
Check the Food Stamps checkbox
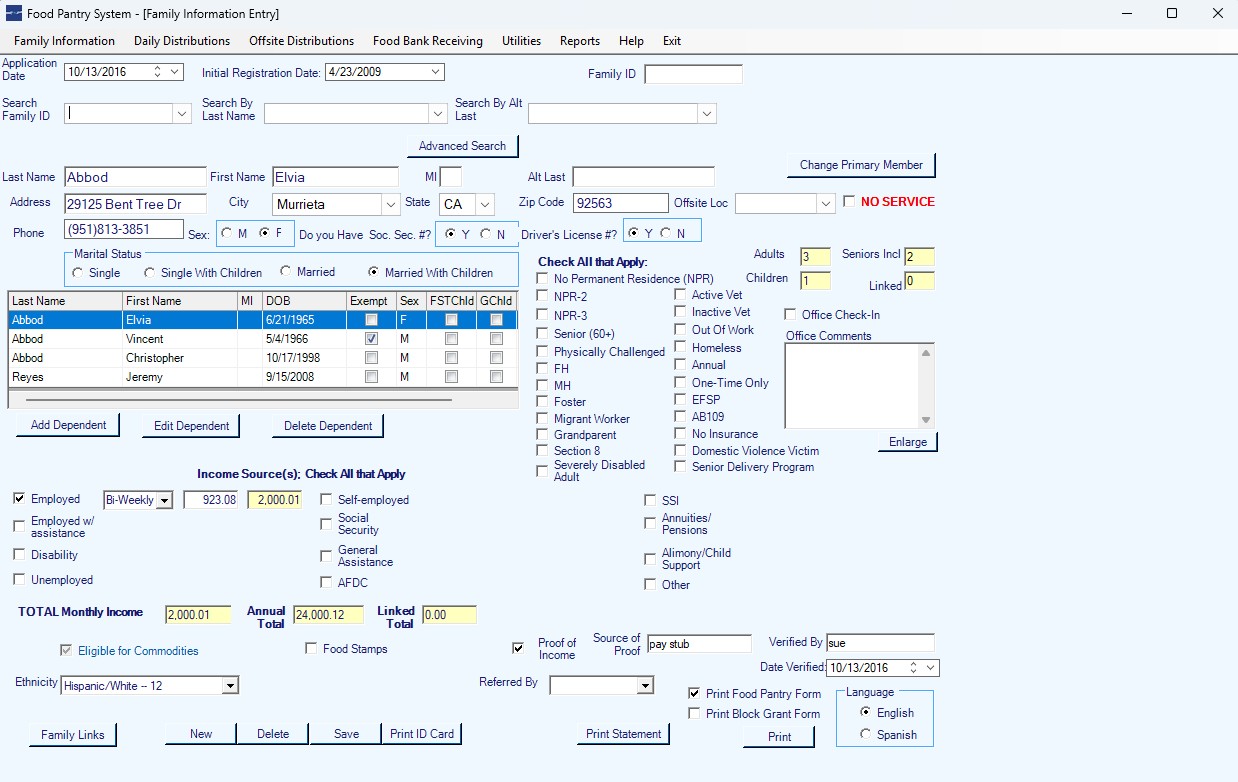point(311,649)
